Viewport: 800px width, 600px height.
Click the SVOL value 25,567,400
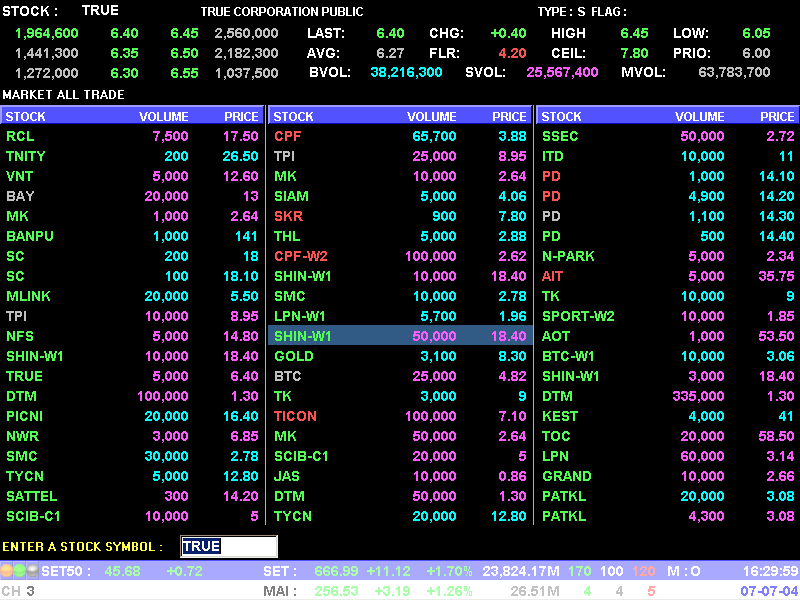(562, 72)
